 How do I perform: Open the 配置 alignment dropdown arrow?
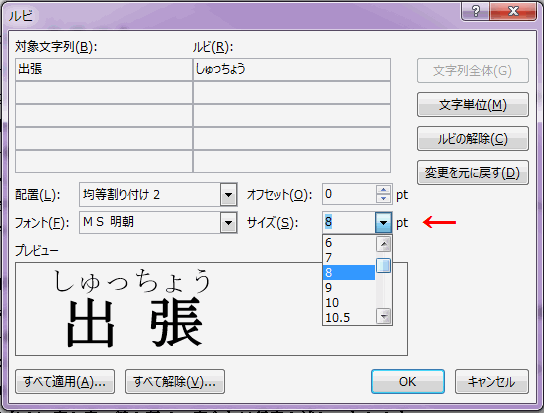(228, 195)
